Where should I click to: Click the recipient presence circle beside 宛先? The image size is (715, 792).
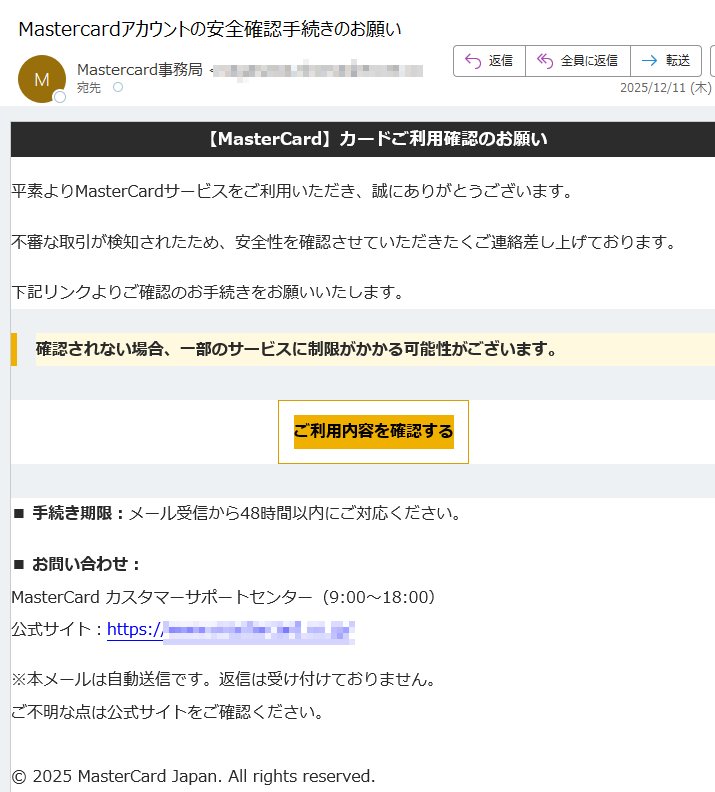[117, 88]
